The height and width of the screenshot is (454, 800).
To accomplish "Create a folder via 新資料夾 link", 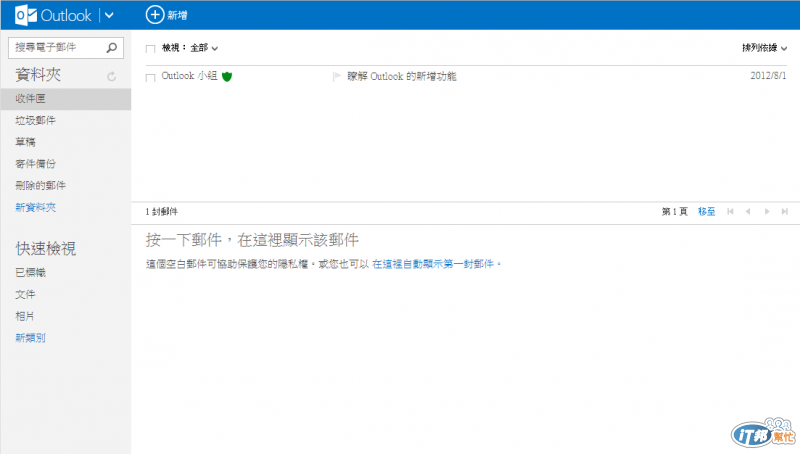I will (35, 207).
